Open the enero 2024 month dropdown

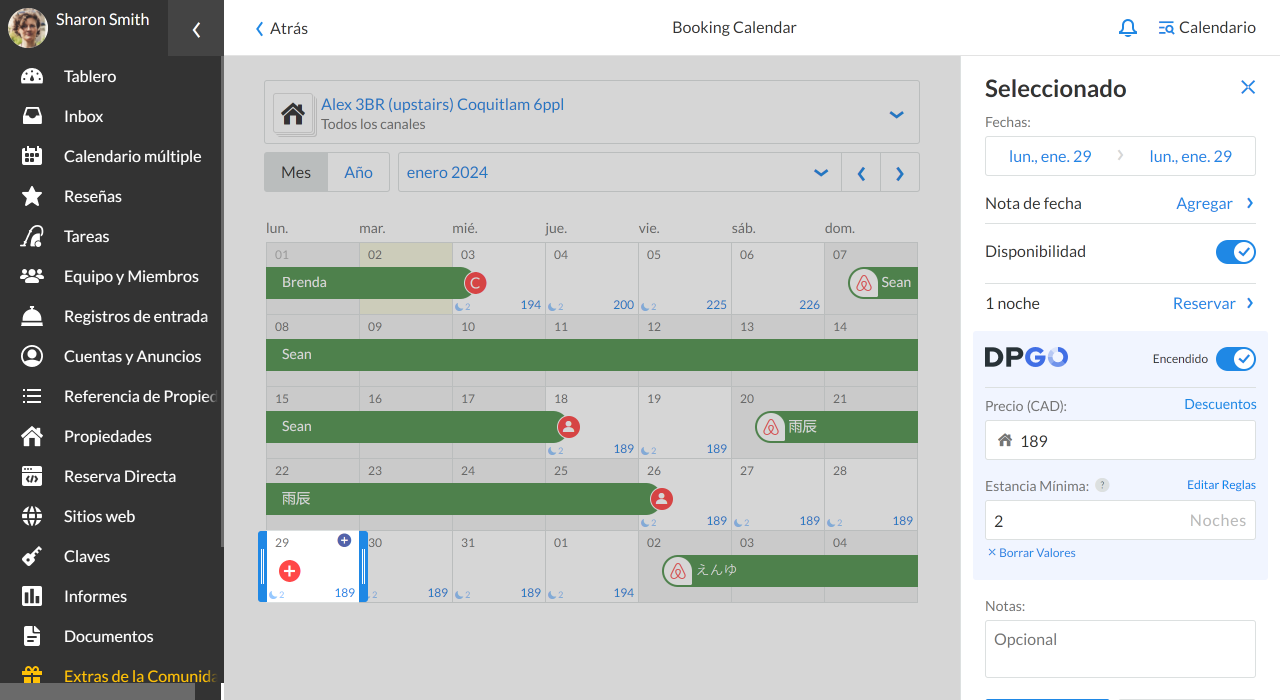click(820, 172)
